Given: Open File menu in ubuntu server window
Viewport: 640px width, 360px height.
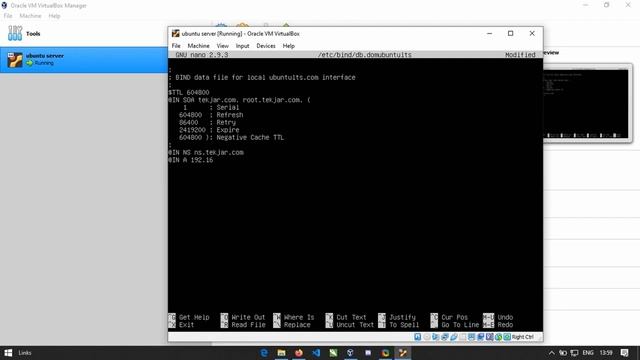Looking at the screenshot, I should click(176, 46).
